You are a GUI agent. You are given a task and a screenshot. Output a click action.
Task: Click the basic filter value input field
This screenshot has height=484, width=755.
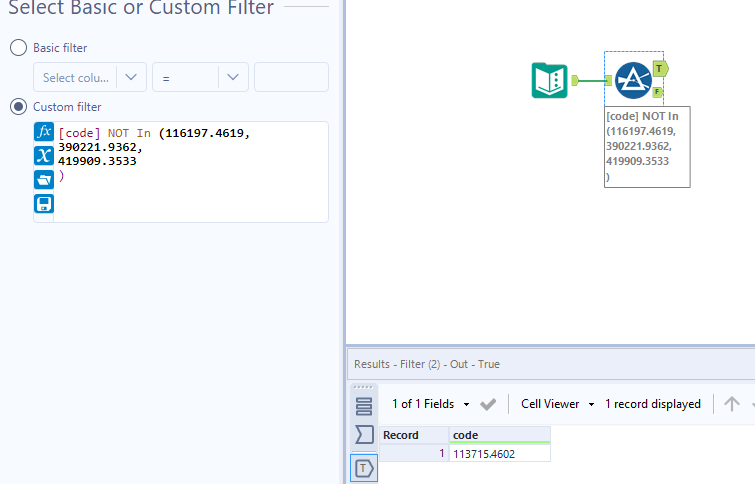[x=291, y=77]
